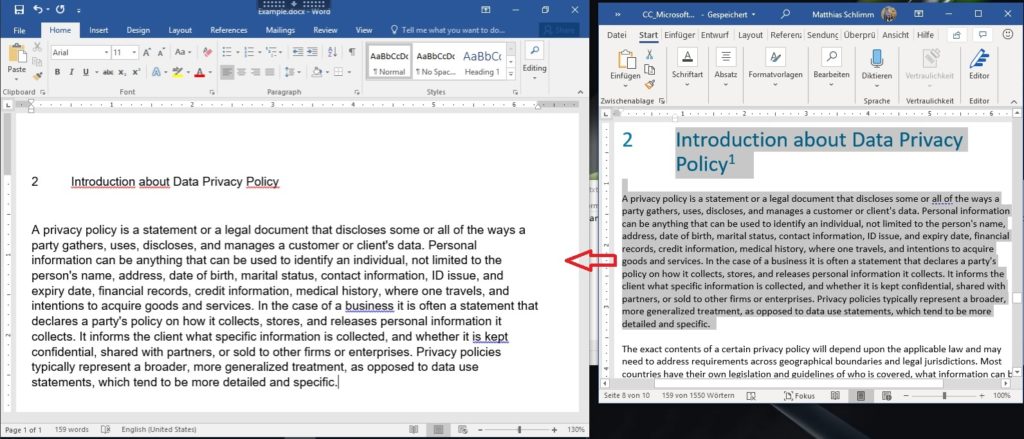Click the Save icon in Example.docx window
This screenshot has width=1024, height=439.
click(x=19, y=9)
